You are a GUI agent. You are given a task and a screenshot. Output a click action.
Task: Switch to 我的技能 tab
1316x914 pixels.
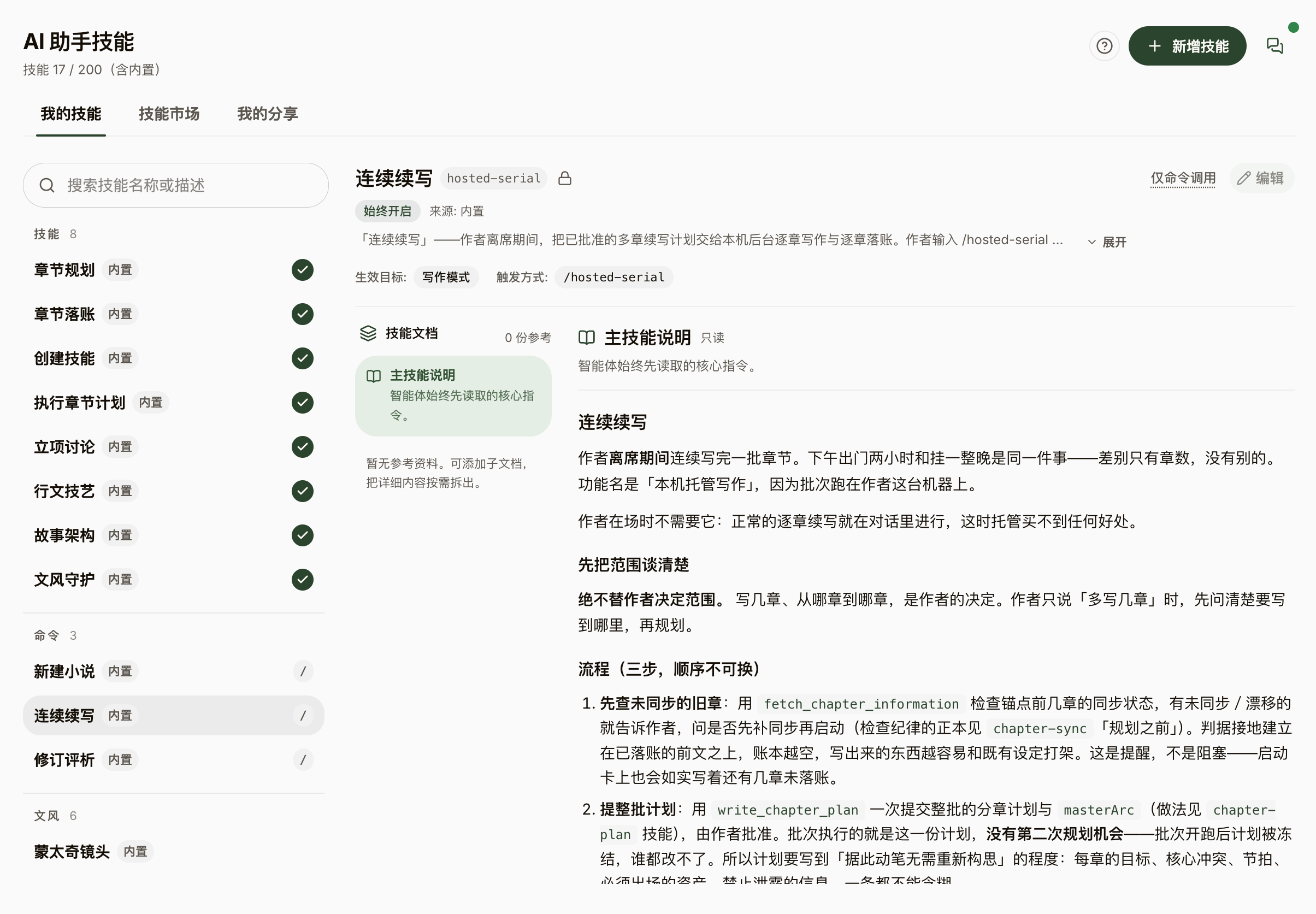coord(70,114)
